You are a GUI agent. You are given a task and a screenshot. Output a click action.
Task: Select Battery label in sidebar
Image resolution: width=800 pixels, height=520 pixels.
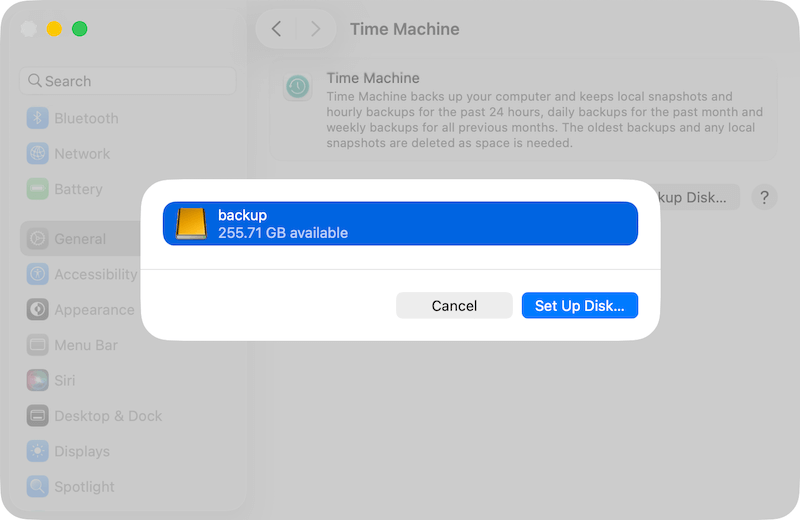click(79, 189)
